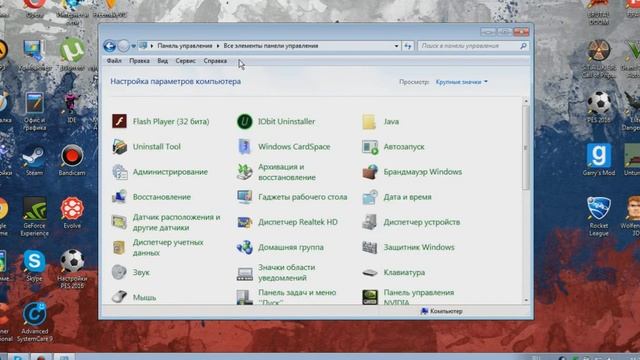The height and width of the screenshot is (360, 640).
Task: Click the vertical scrollbar thumb
Action: 526,147
